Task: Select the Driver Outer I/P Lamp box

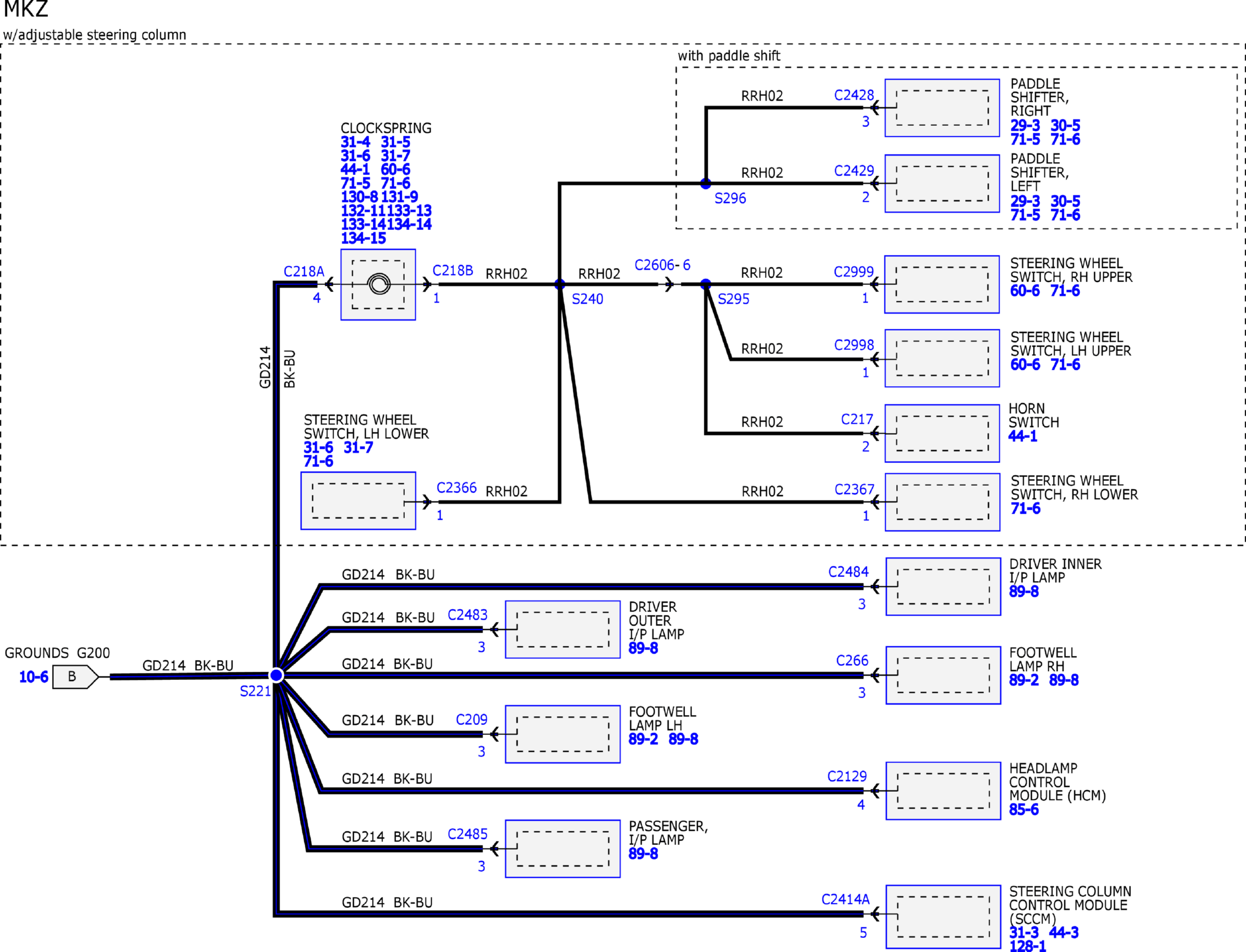Action: click(563, 630)
